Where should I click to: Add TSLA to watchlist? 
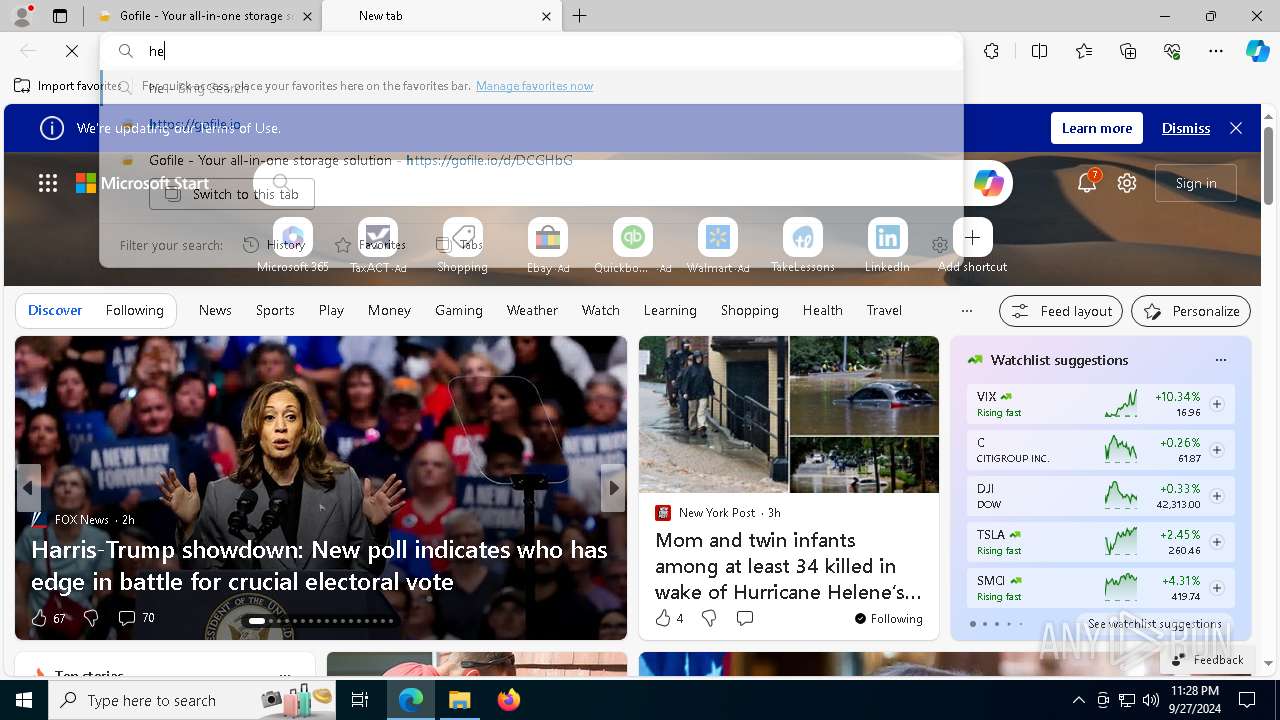[x=1217, y=542]
